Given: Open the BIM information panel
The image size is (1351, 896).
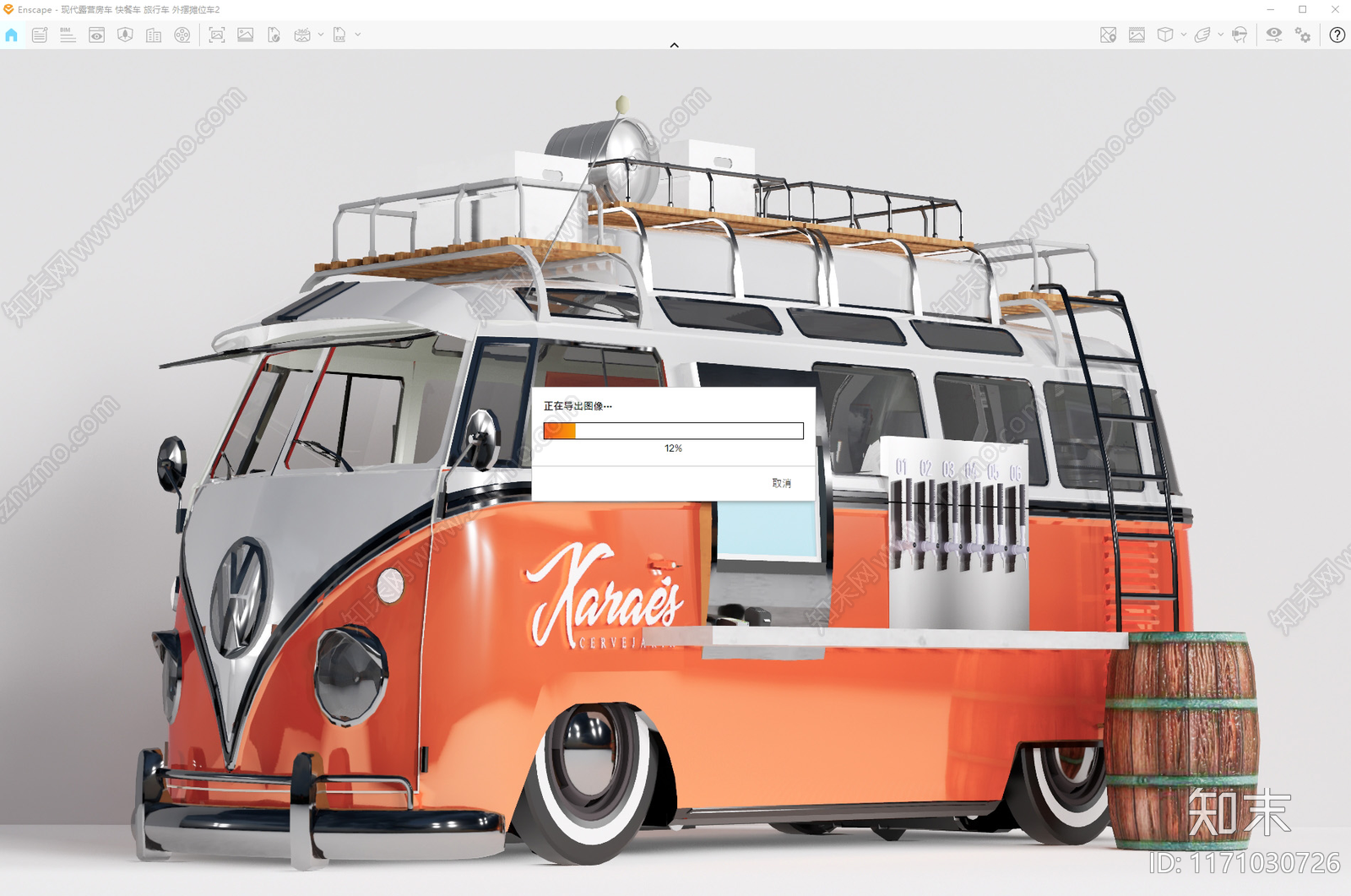Looking at the screenshot, I should click(x=68, y=35).
